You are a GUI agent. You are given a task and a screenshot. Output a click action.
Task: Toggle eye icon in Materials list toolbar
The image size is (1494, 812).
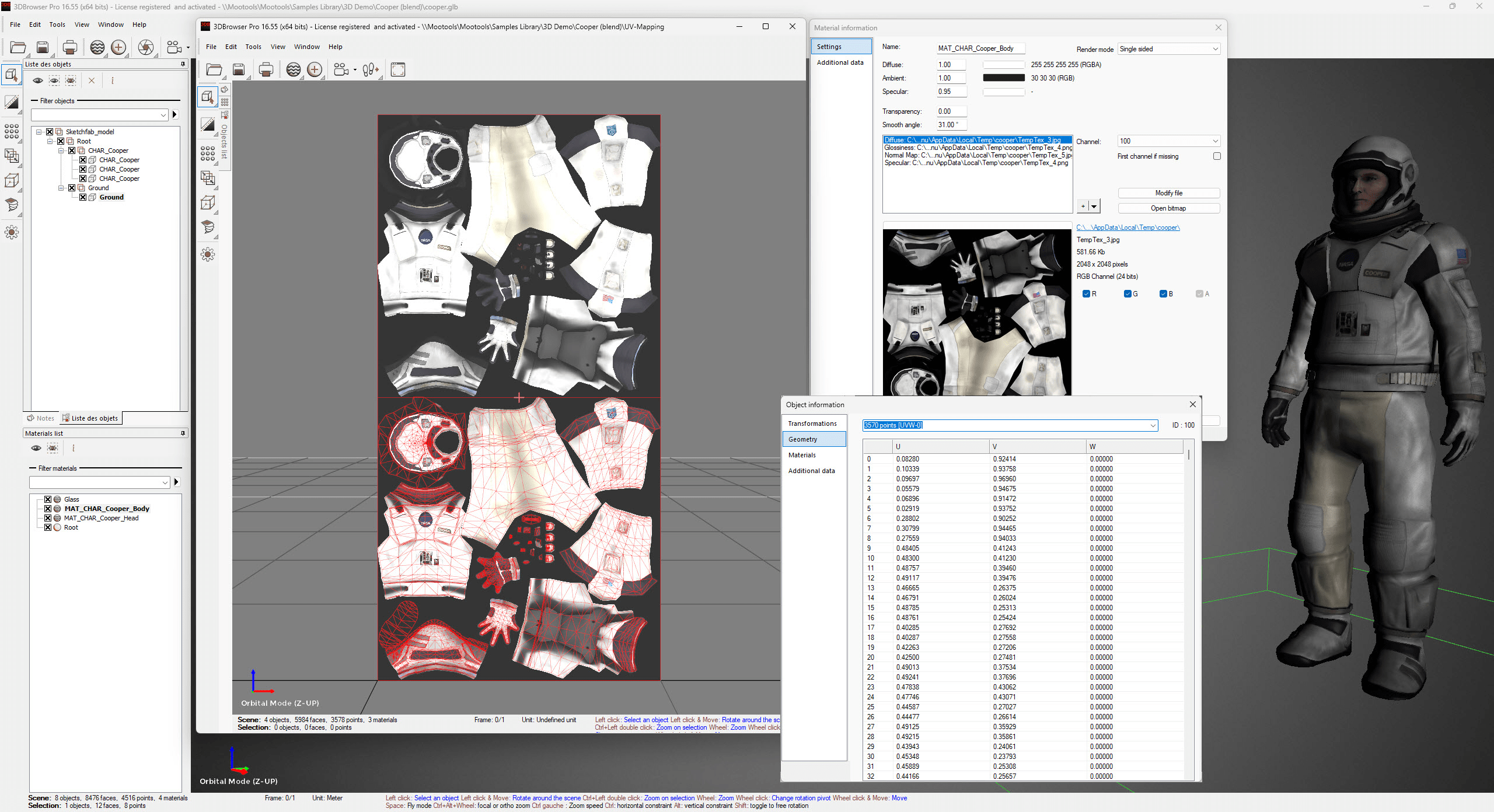[x=36, y=448]
